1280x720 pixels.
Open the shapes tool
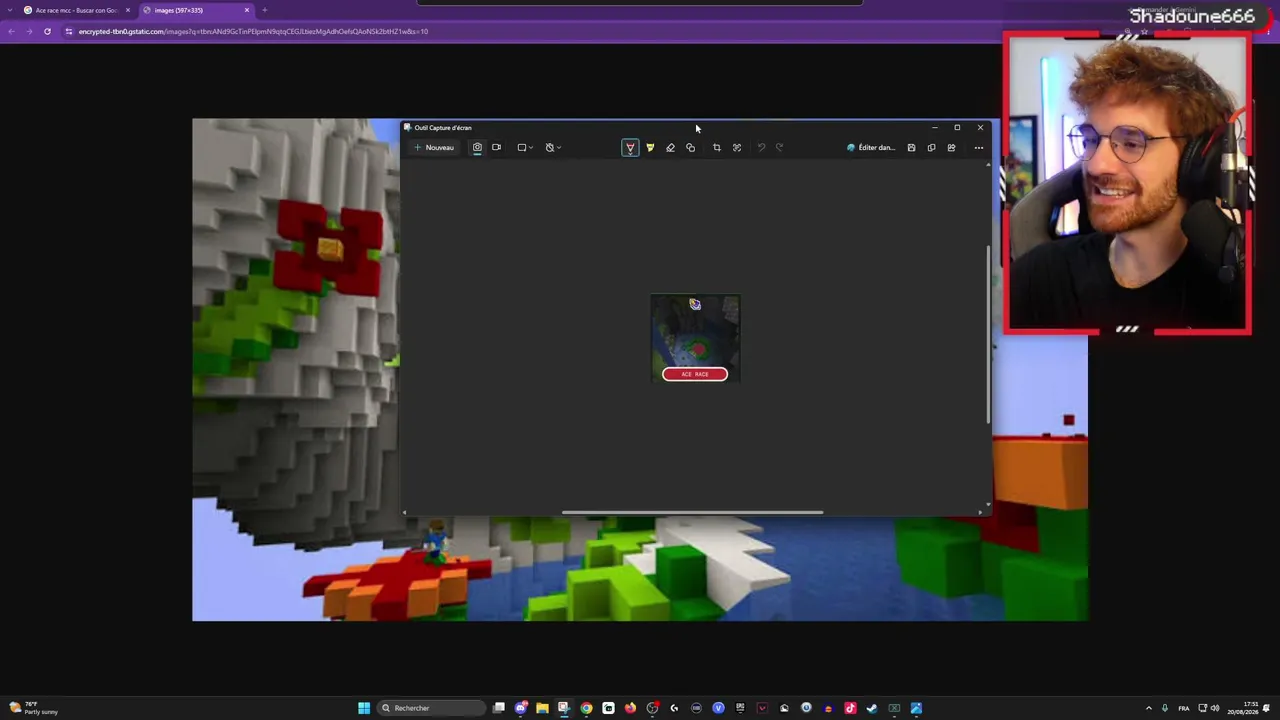[690, 148]
